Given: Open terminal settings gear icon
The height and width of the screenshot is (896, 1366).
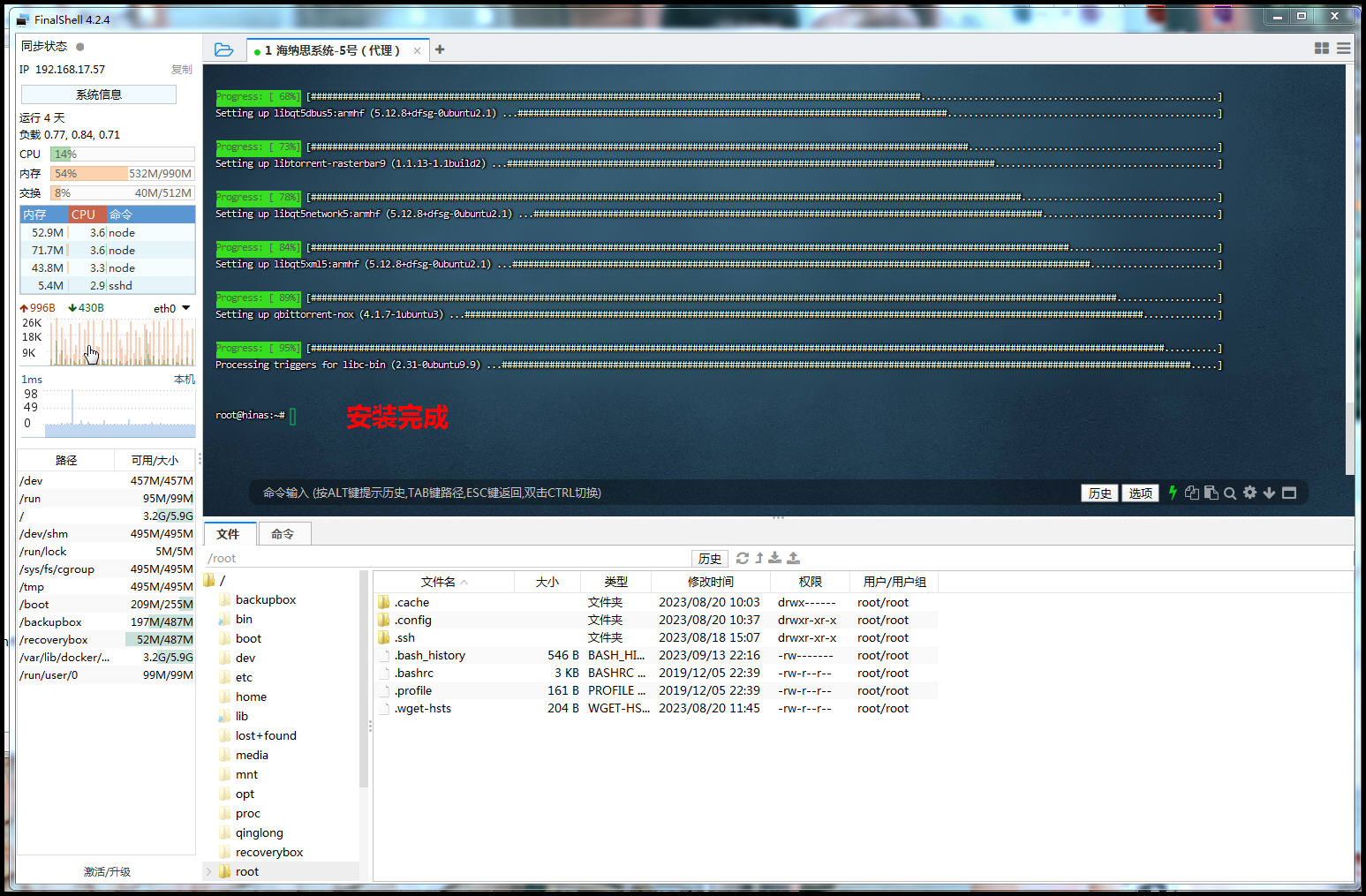Looking at the screenshot, I should [x=1249, y=493].
